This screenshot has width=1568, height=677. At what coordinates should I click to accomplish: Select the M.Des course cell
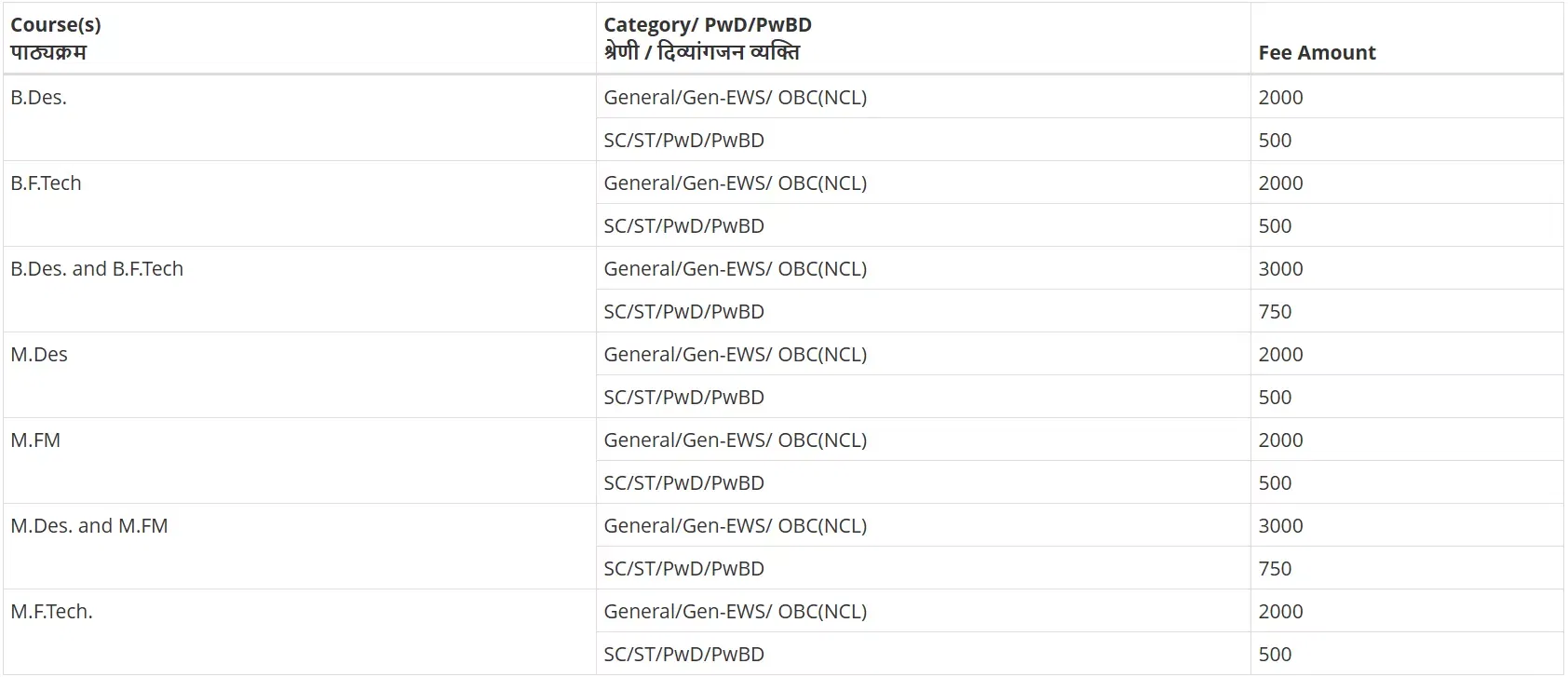point(39,355)
